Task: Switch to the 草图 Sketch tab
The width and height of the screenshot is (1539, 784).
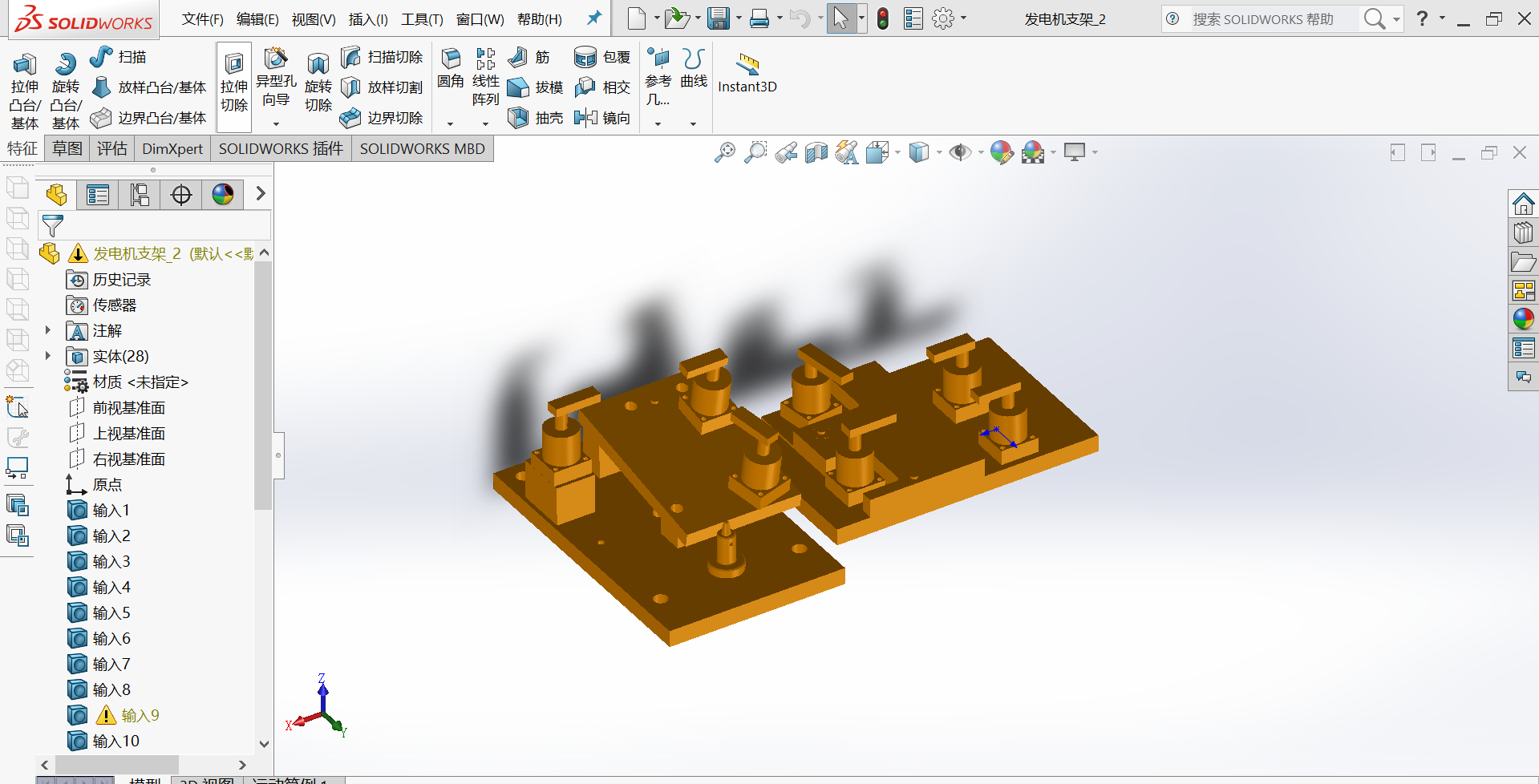Action: [x=67, y=148]
